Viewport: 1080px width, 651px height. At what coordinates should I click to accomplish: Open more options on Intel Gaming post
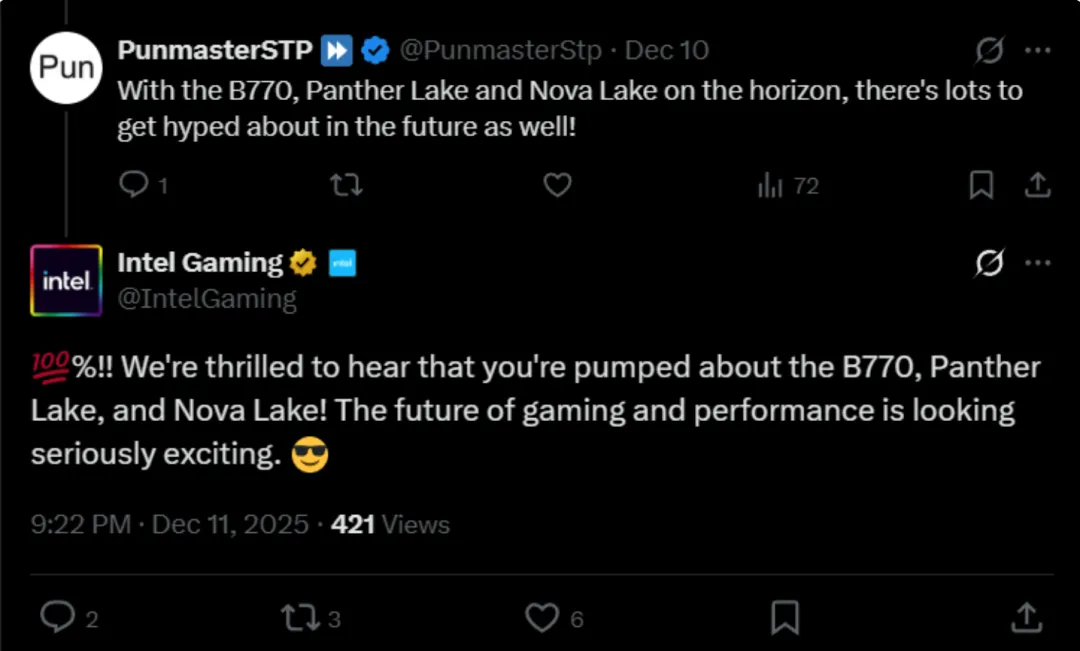click(1039, 263)
